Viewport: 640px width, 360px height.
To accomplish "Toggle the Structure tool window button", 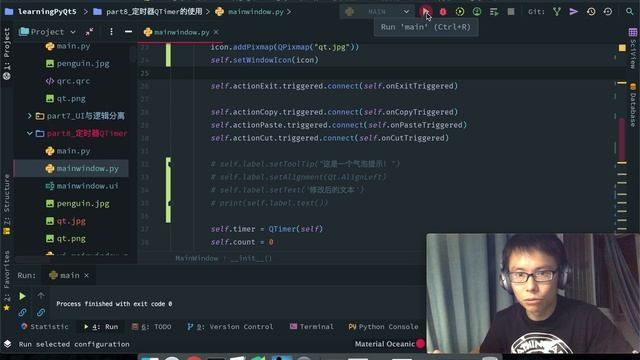I will 7,204.
